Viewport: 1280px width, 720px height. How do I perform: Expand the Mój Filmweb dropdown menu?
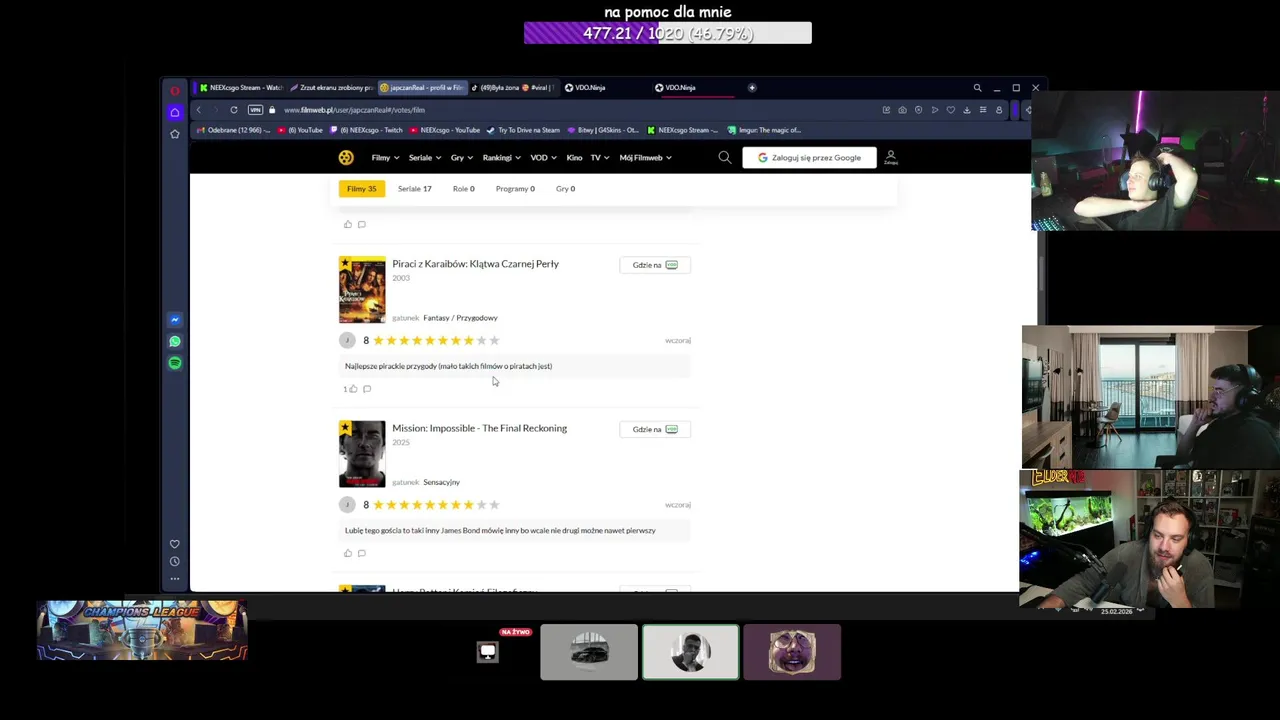point(645,158)
